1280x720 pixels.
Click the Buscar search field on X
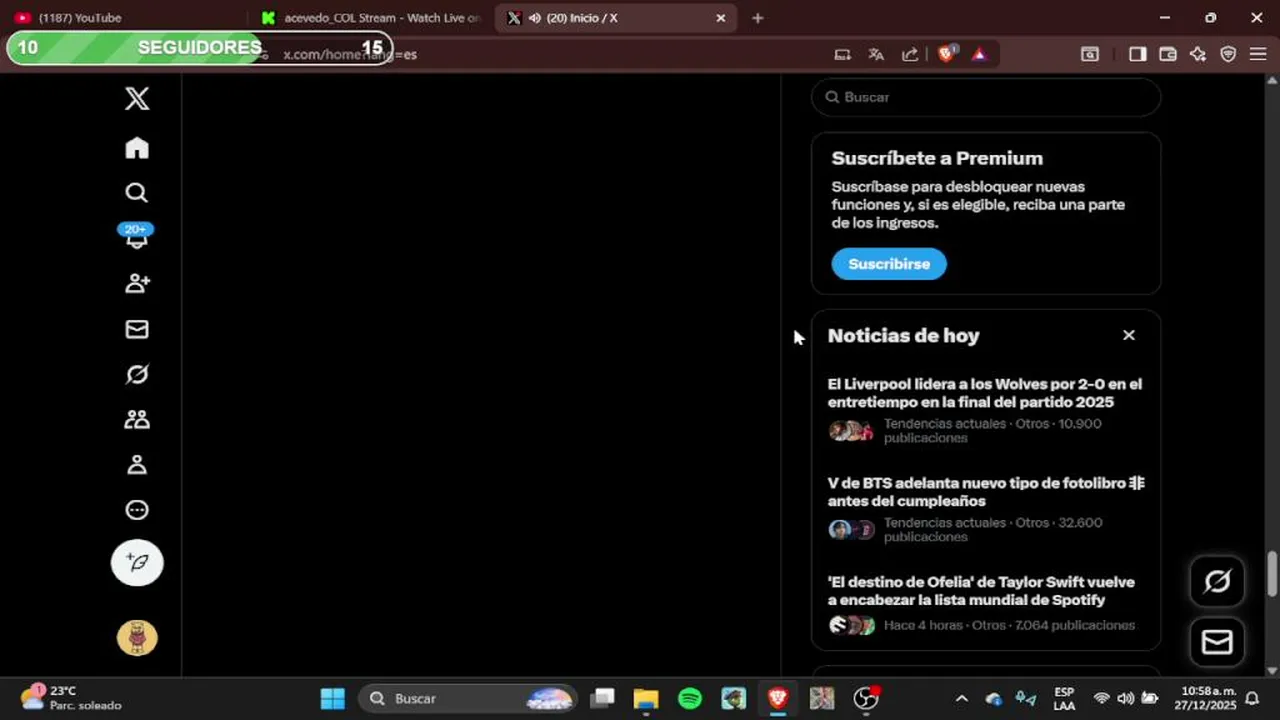point(986,97)
